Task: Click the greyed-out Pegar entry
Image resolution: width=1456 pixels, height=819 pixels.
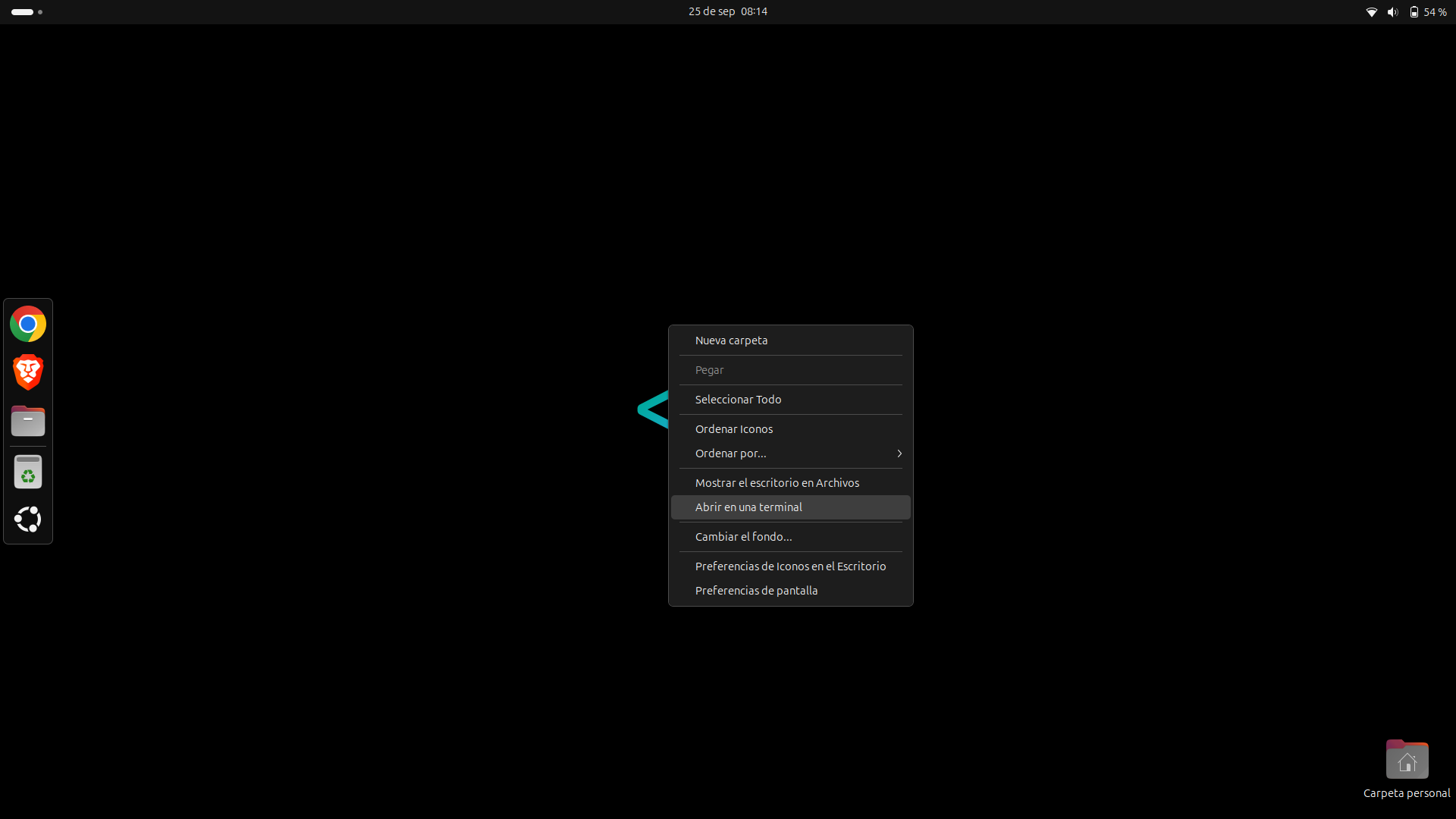Action: (791, 370)
